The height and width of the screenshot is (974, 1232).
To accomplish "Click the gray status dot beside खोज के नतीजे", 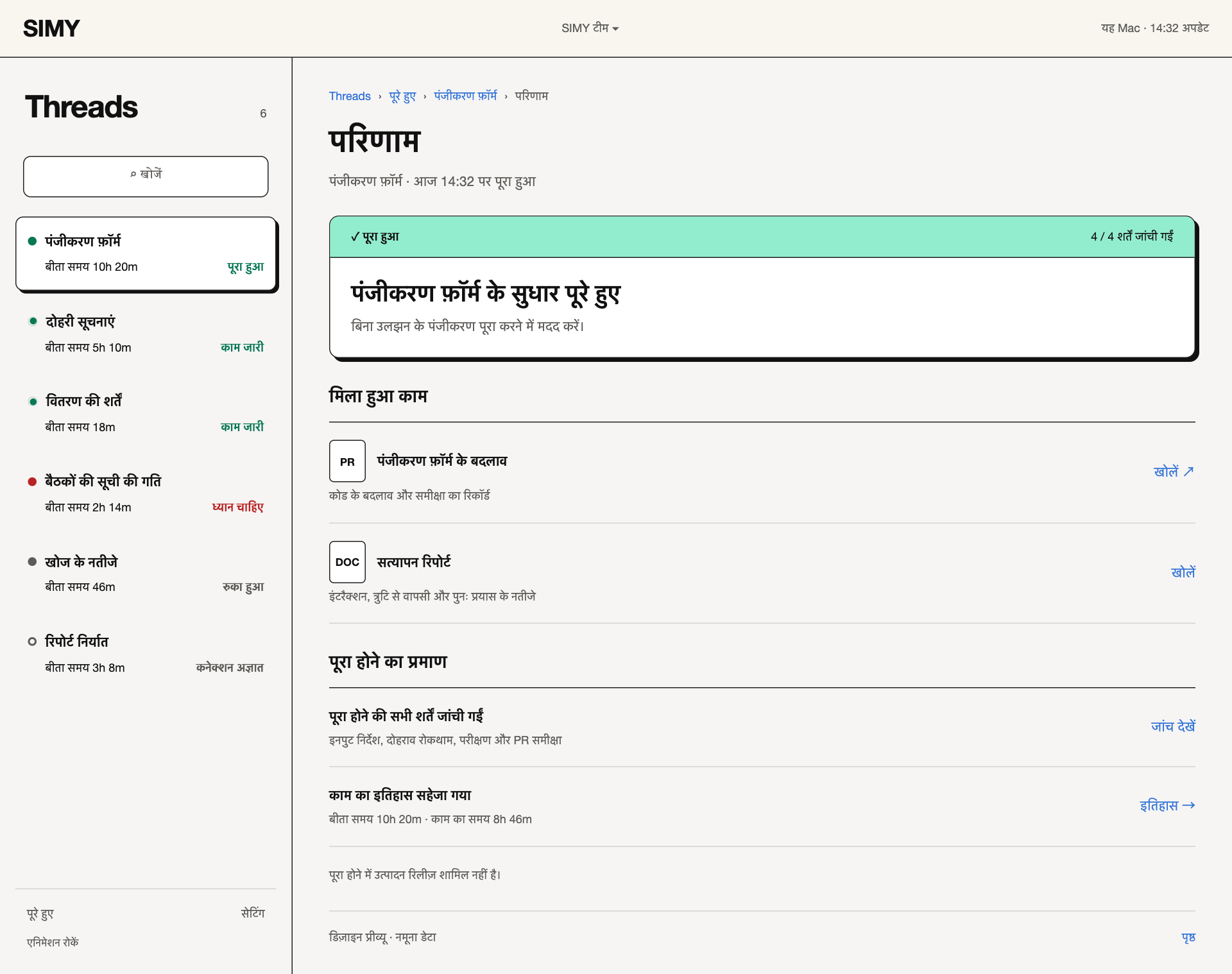I will point(32,561).
